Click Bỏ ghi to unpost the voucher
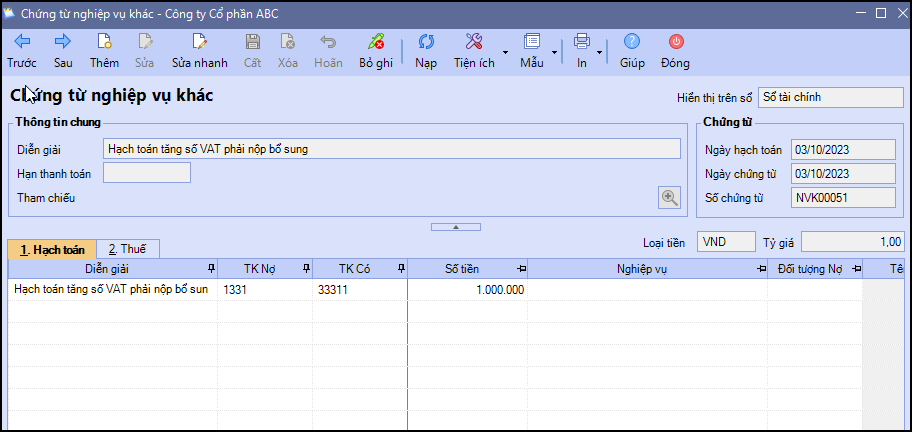This screenshot has width=912, height=432. (376, 42)
